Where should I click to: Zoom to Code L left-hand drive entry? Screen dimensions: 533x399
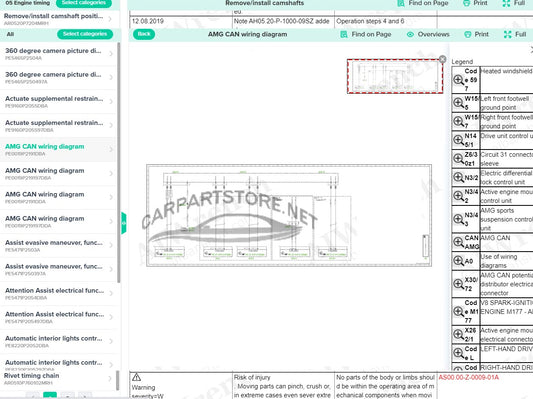(458, 353)
